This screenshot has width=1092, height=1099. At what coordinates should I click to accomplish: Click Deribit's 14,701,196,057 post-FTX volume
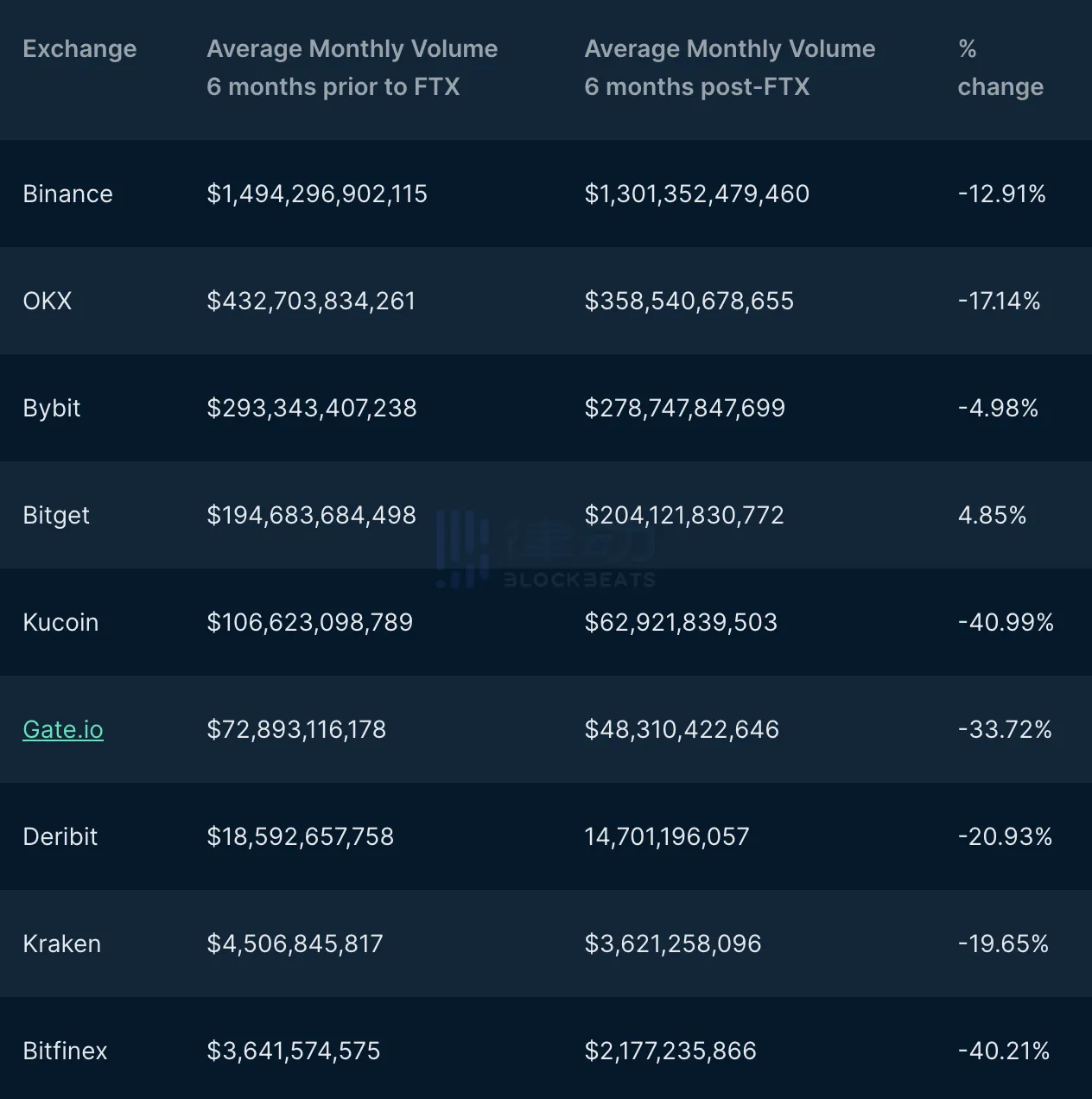click(667, 836)
